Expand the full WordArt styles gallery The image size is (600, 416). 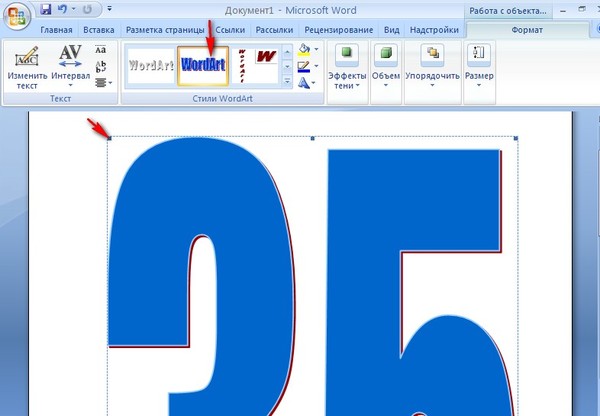point(287,80)
